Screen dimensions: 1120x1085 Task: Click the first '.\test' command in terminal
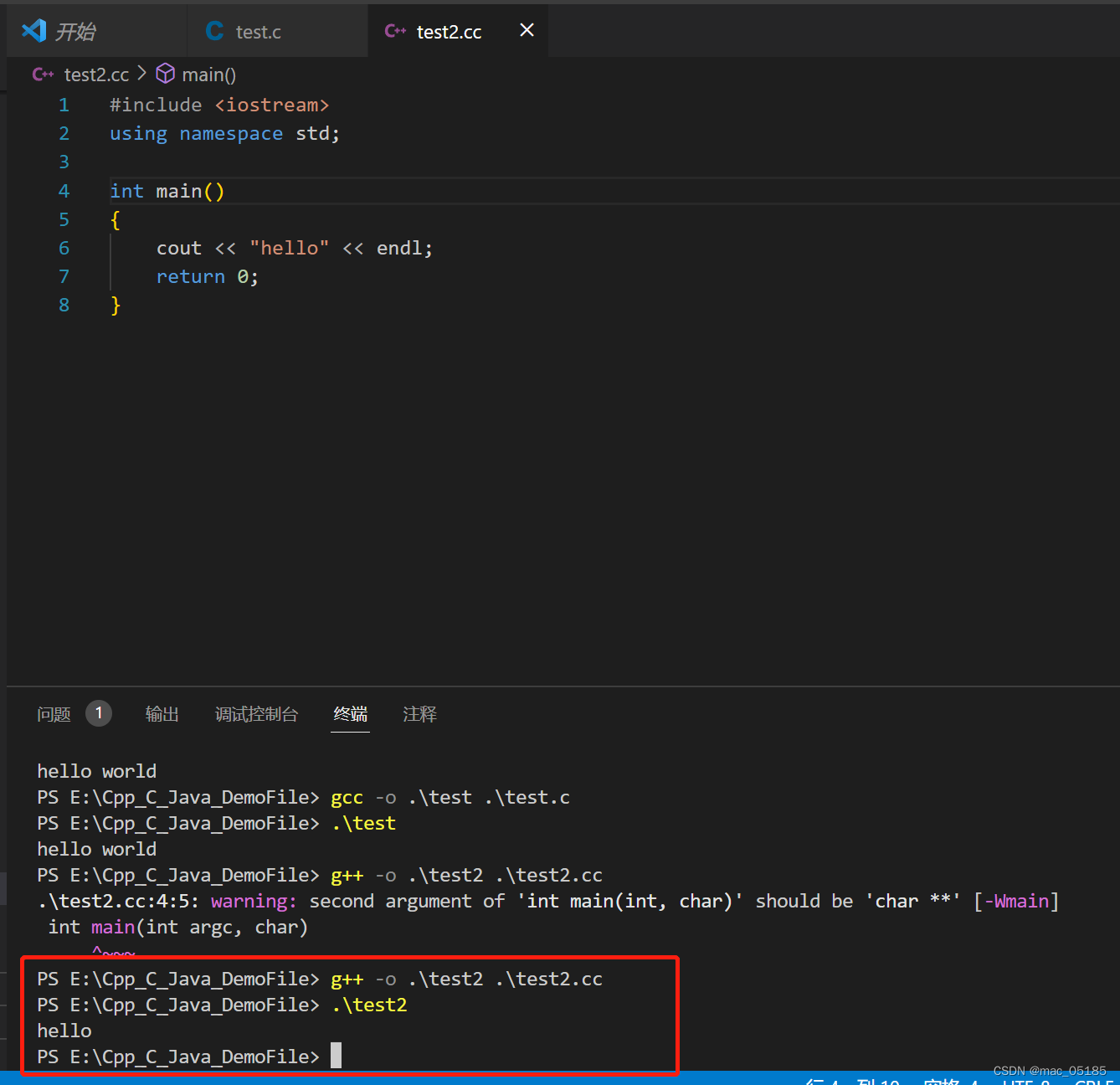[x=363, y=824]
